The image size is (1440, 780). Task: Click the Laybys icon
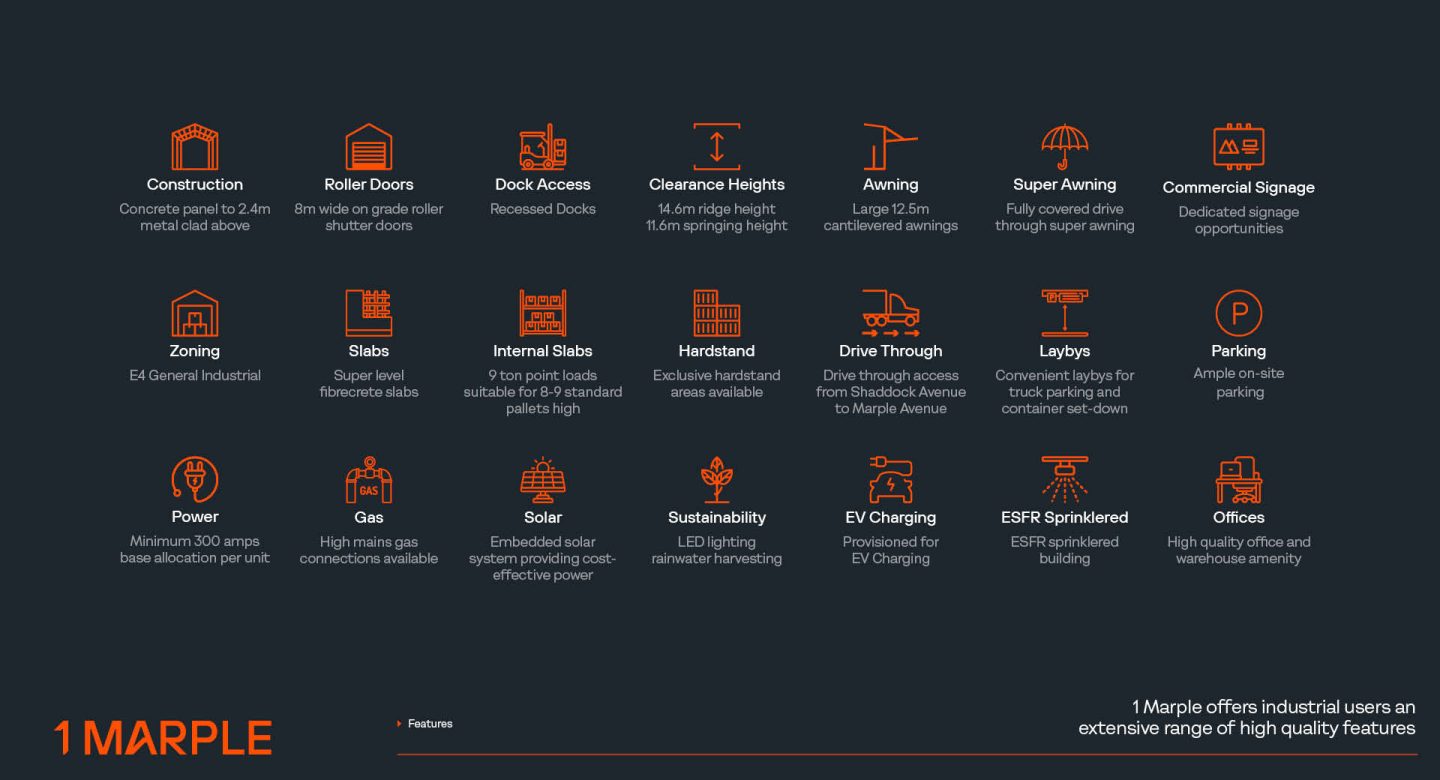[1065, 313]
